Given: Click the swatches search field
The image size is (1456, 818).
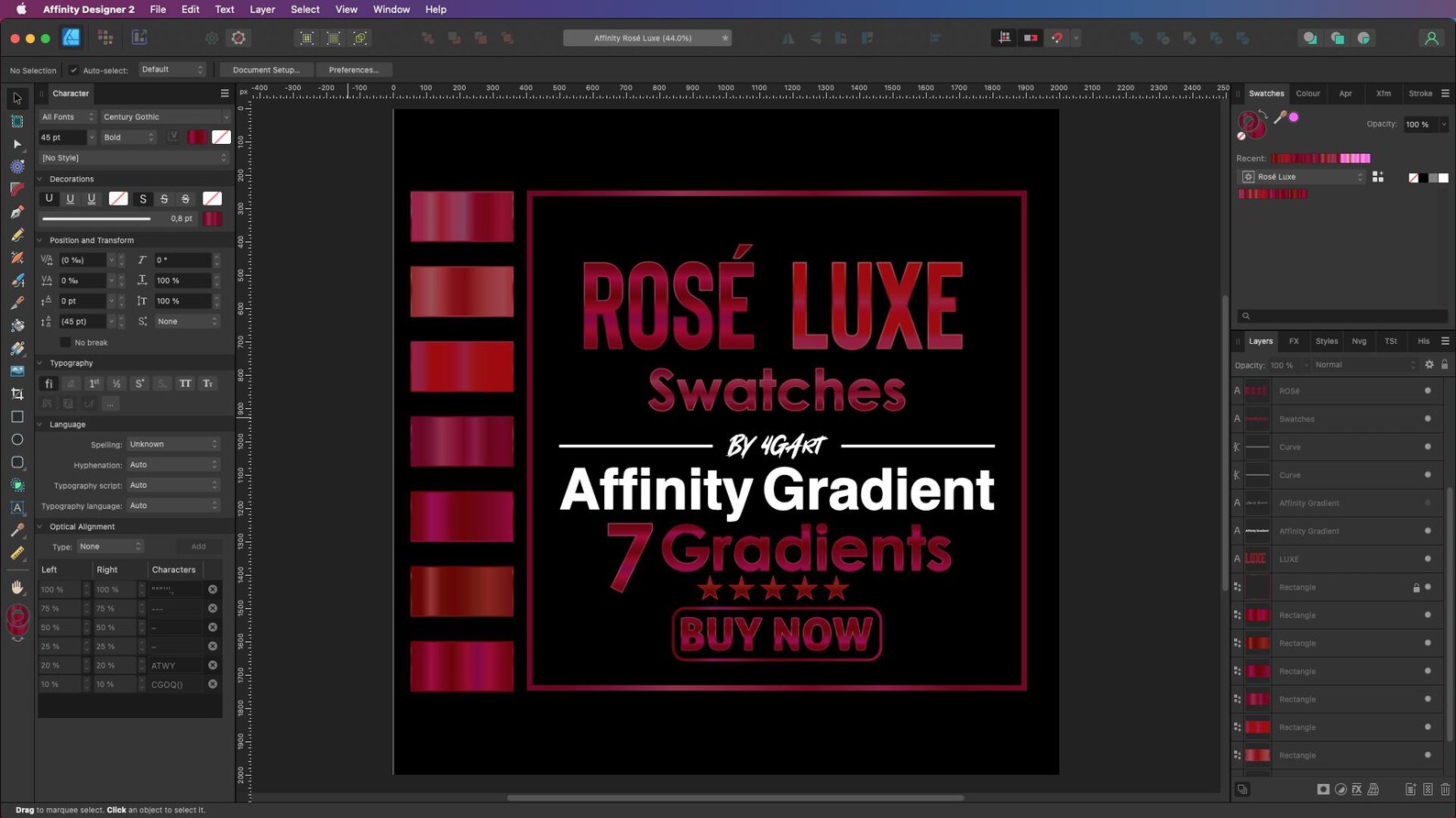Looking at the screenshot, I should click(x=1342, y=316).
